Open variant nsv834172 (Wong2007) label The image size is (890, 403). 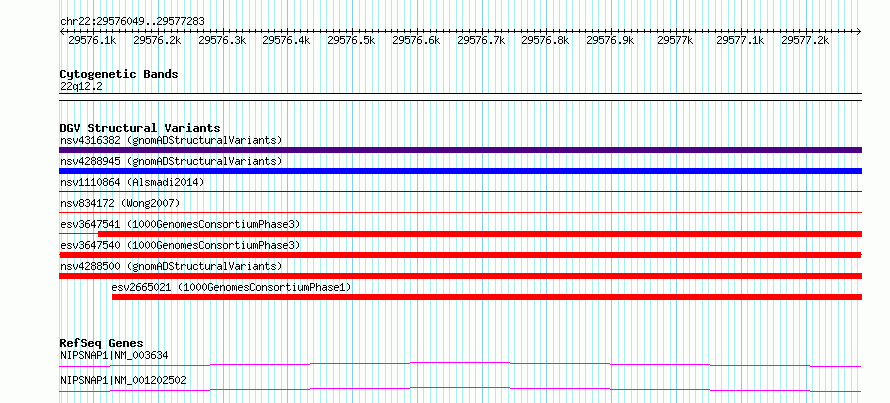[x=120, y=203]
